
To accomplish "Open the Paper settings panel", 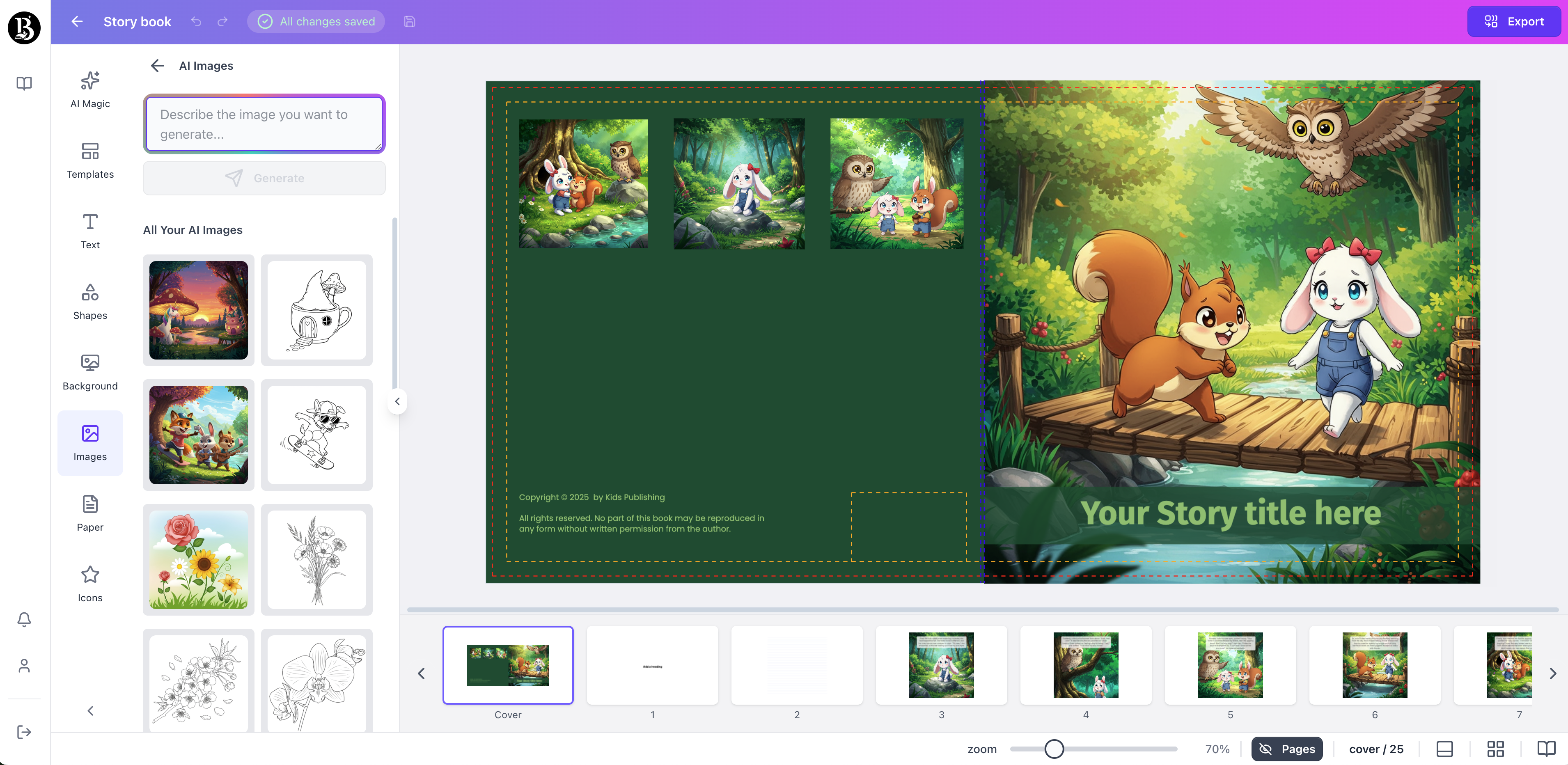I will click(x=89, y=513).
